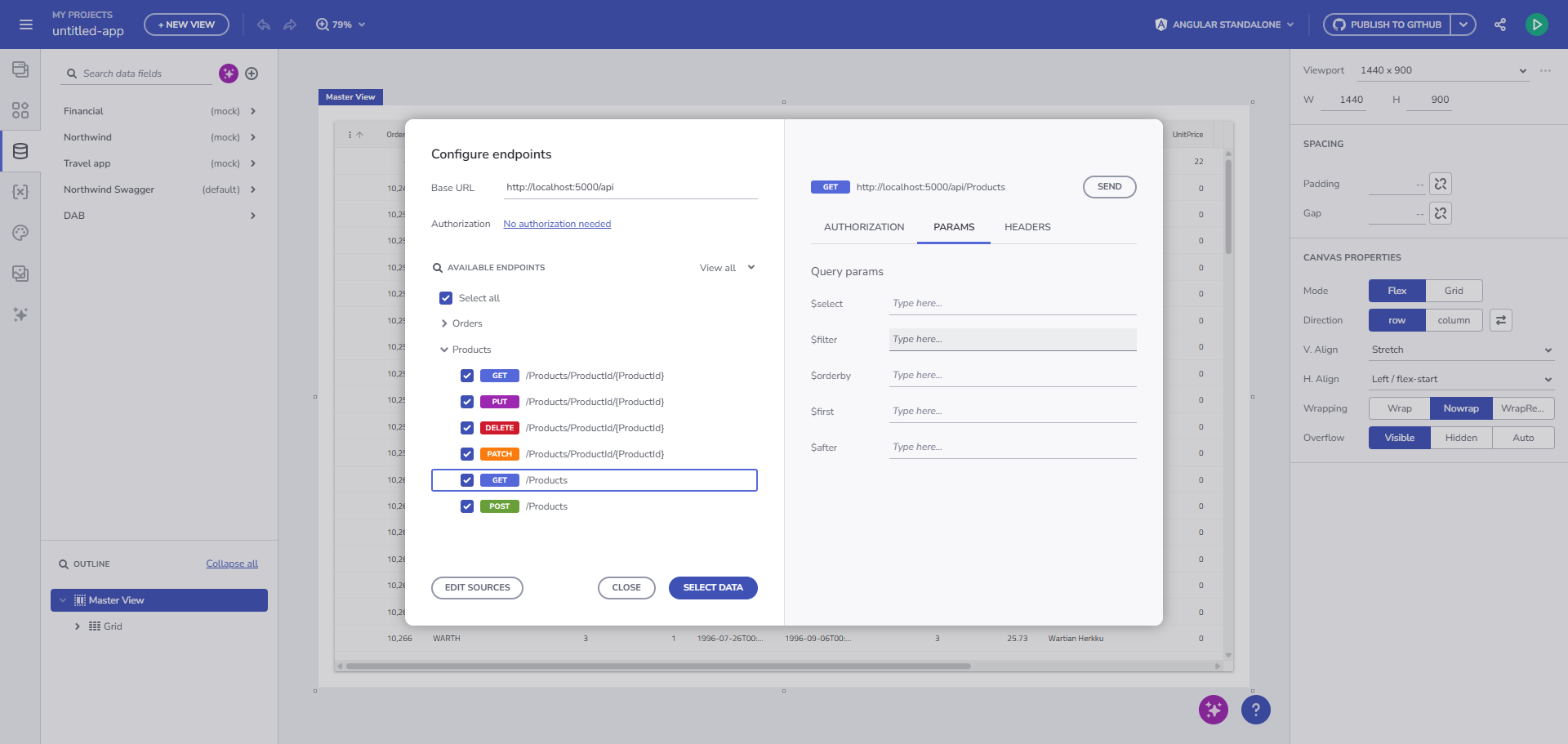Screen dimensions: 1568x744
Task: Click the share icon in top bar
Action: click(x=1500, y=25)
